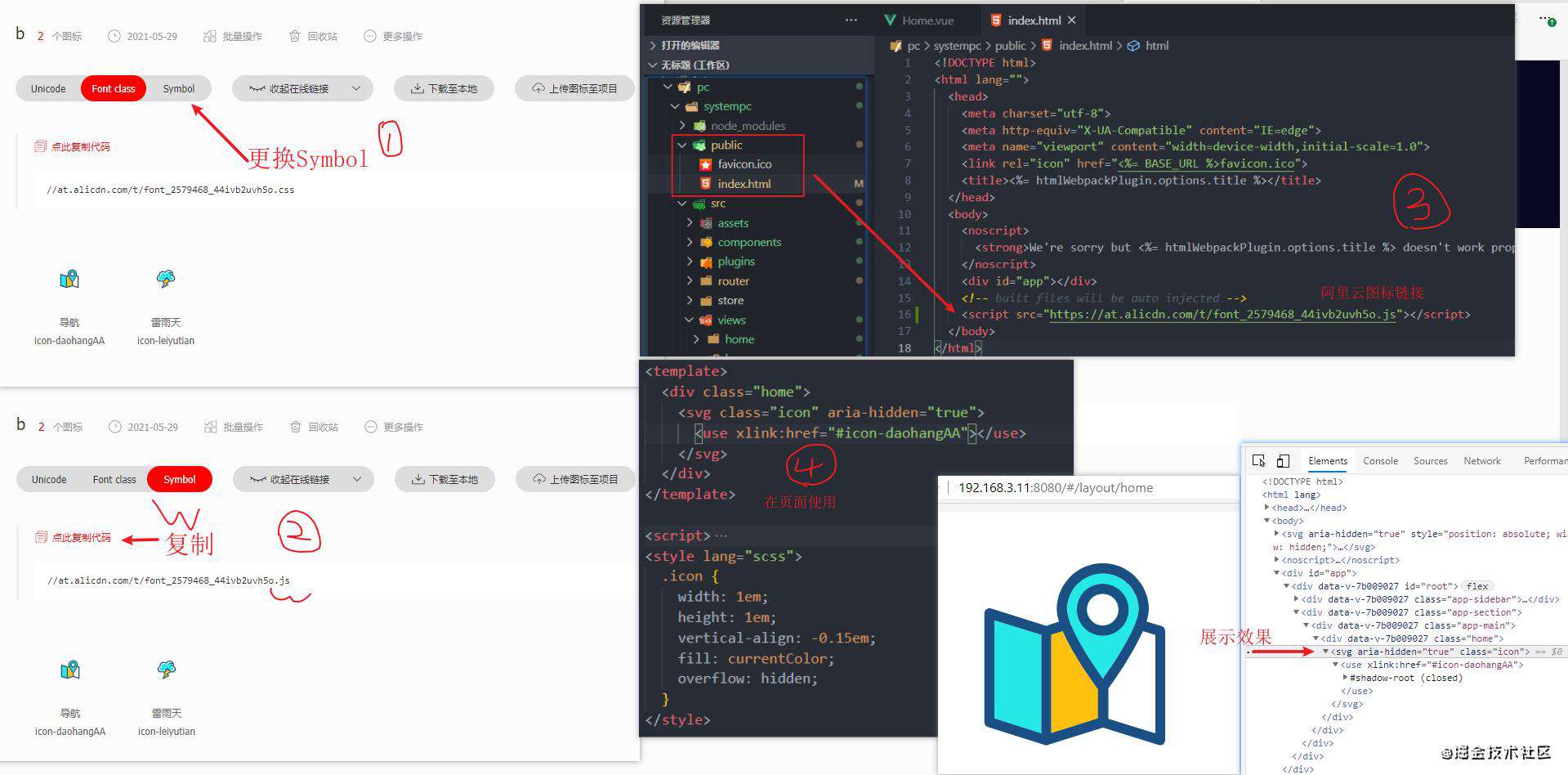The width and height of the screenshot is (1568, 775).
Task: Switch to DevTools Network tab
Action: pyautogui.click(x=1482, y=461)
